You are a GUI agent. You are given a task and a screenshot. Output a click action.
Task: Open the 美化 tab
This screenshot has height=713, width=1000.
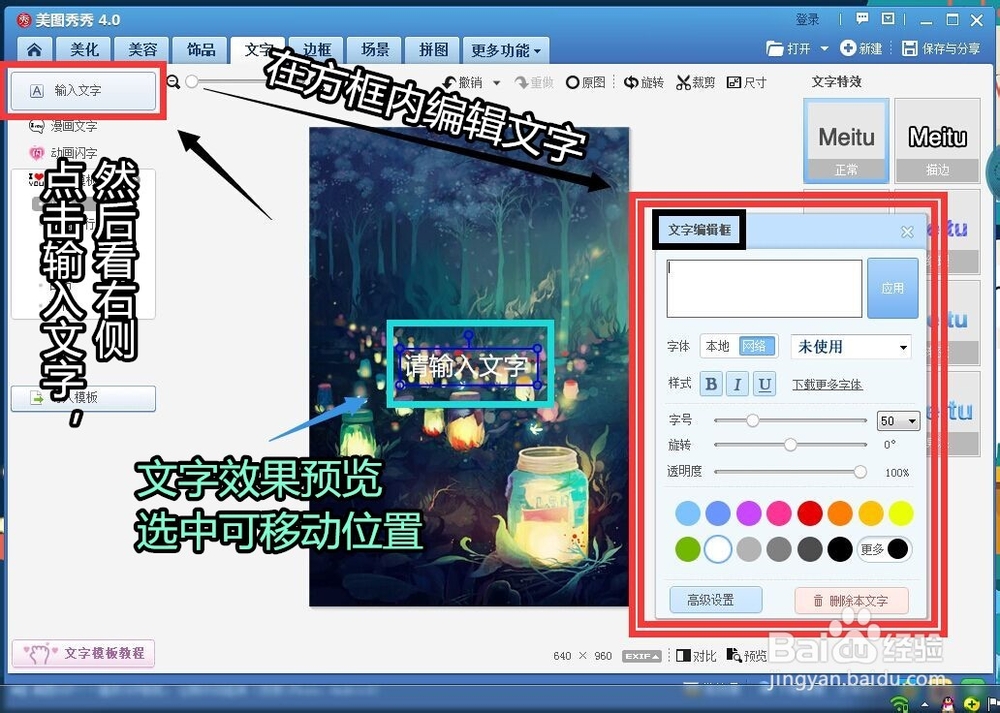click(x=84, y=50)
